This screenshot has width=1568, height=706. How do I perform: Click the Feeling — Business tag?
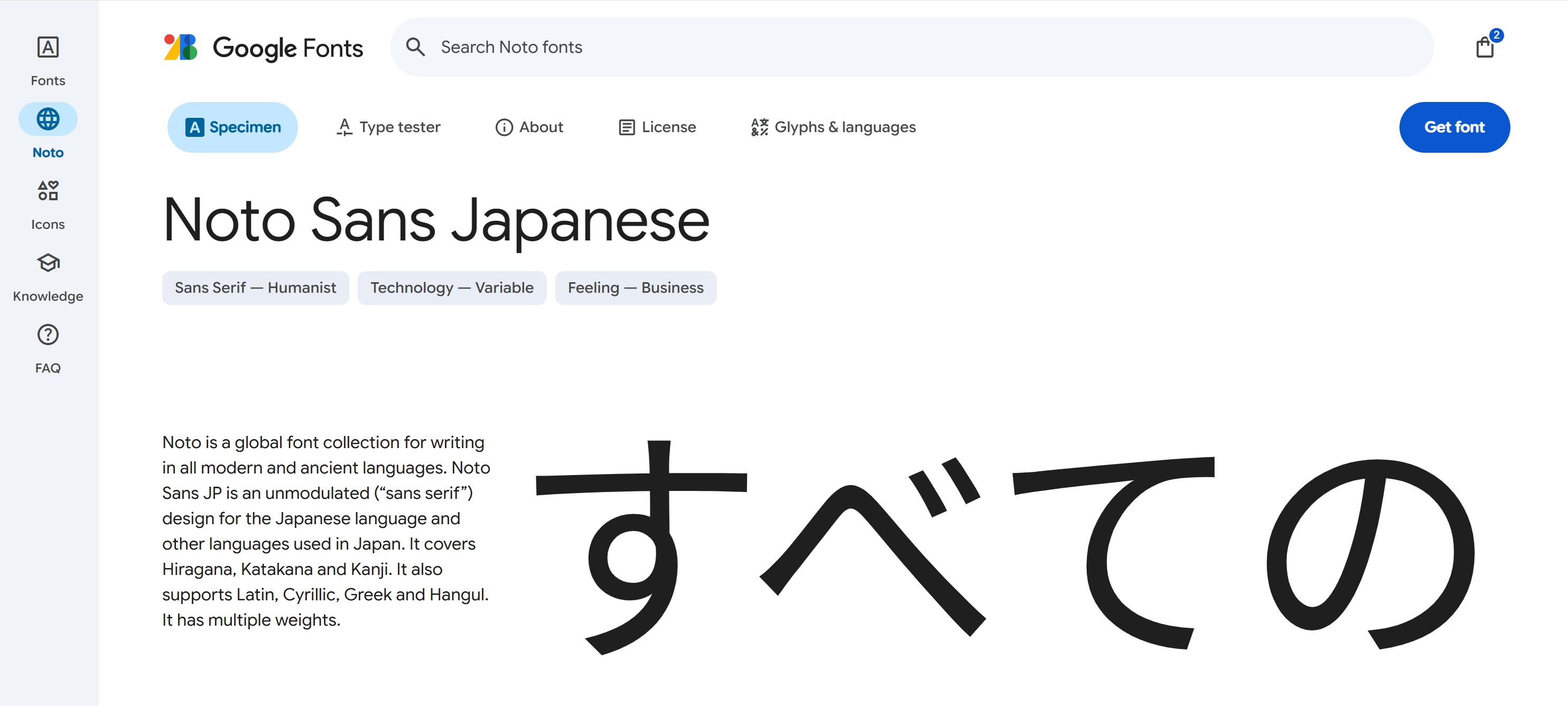635,288
